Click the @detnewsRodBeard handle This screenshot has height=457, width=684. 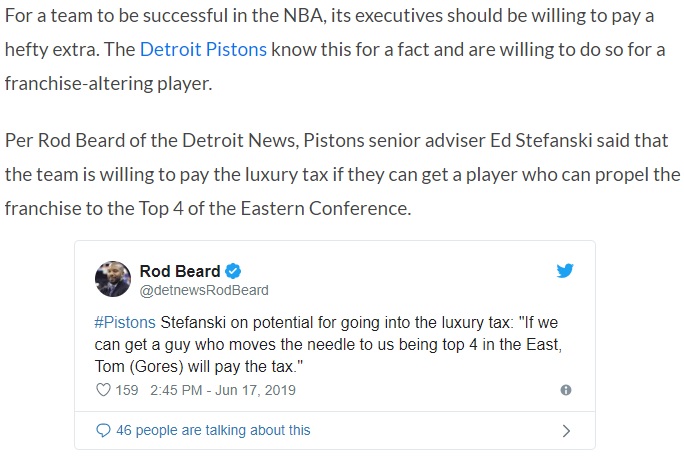pos(204,290)
